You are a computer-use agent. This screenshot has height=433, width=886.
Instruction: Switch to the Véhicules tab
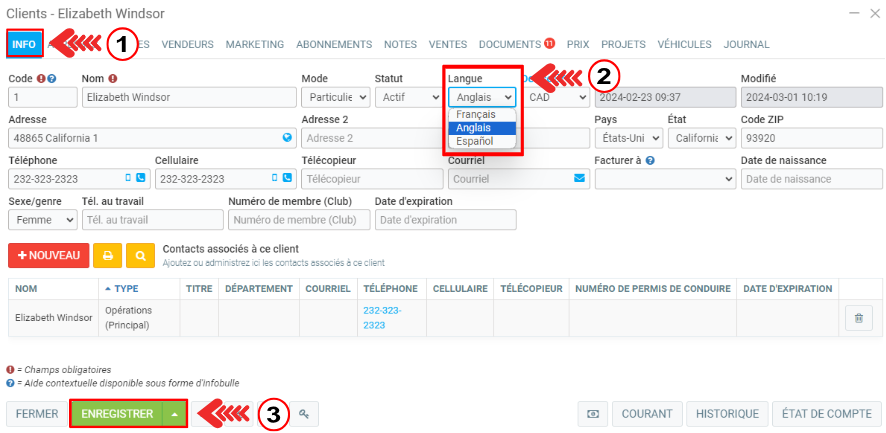(684, 45)
